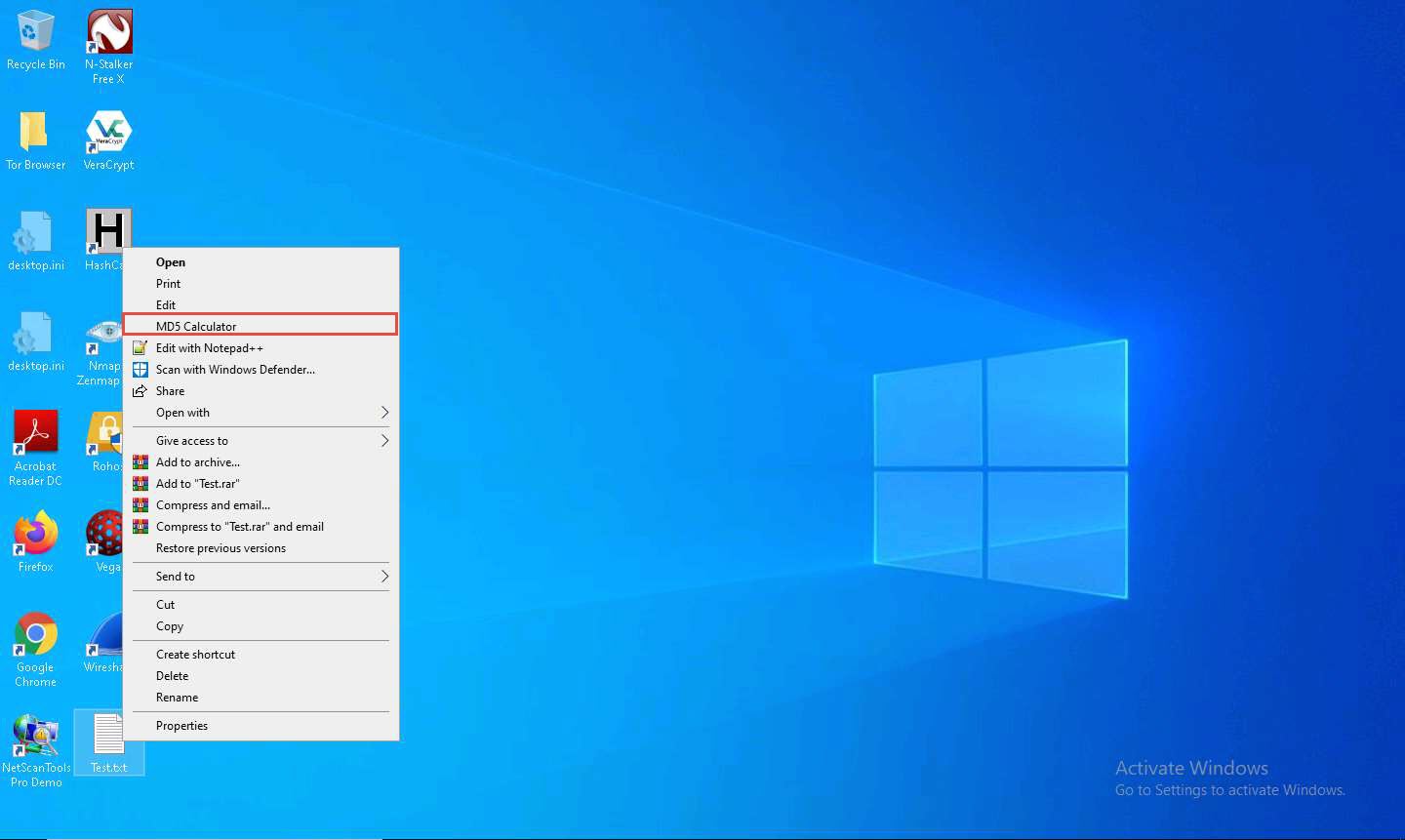Open Properties from the context menu

[181, 726]
